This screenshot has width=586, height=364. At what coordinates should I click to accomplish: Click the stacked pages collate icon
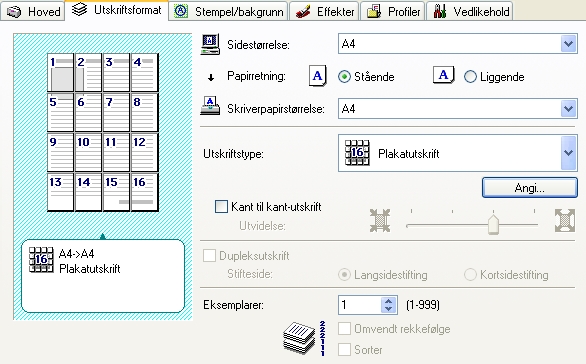(303, 338)
